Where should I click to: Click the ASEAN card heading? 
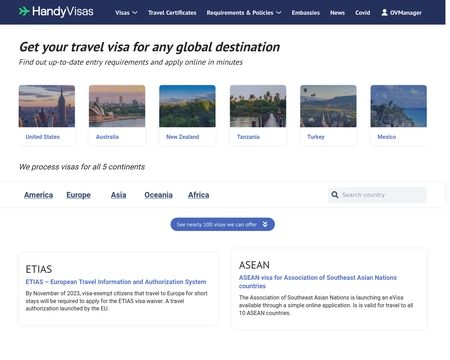pos(254,265)
